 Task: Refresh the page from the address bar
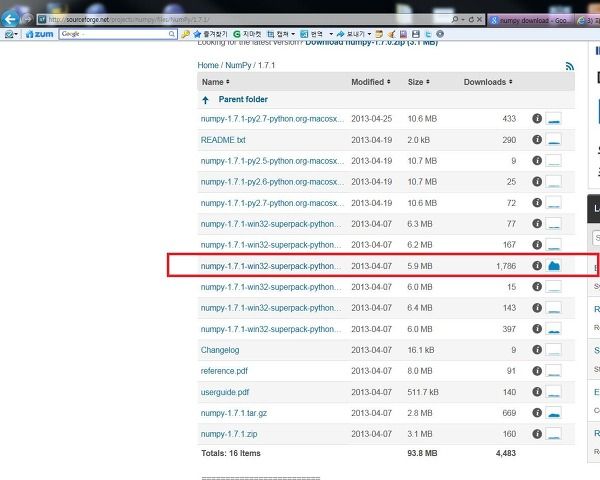click(x=471, y=20)
